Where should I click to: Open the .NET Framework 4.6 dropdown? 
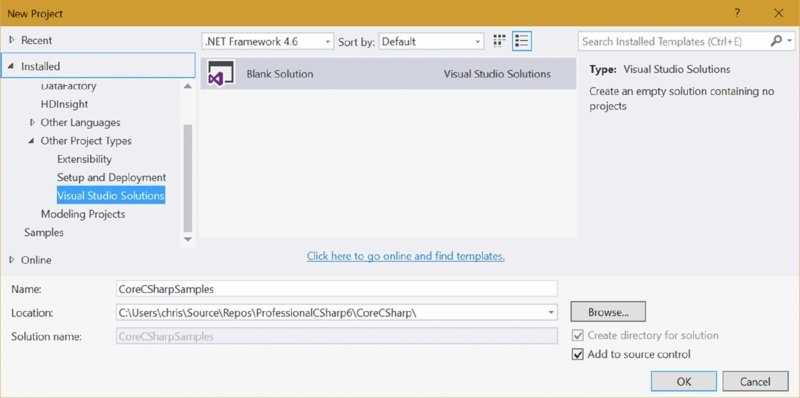268,42
